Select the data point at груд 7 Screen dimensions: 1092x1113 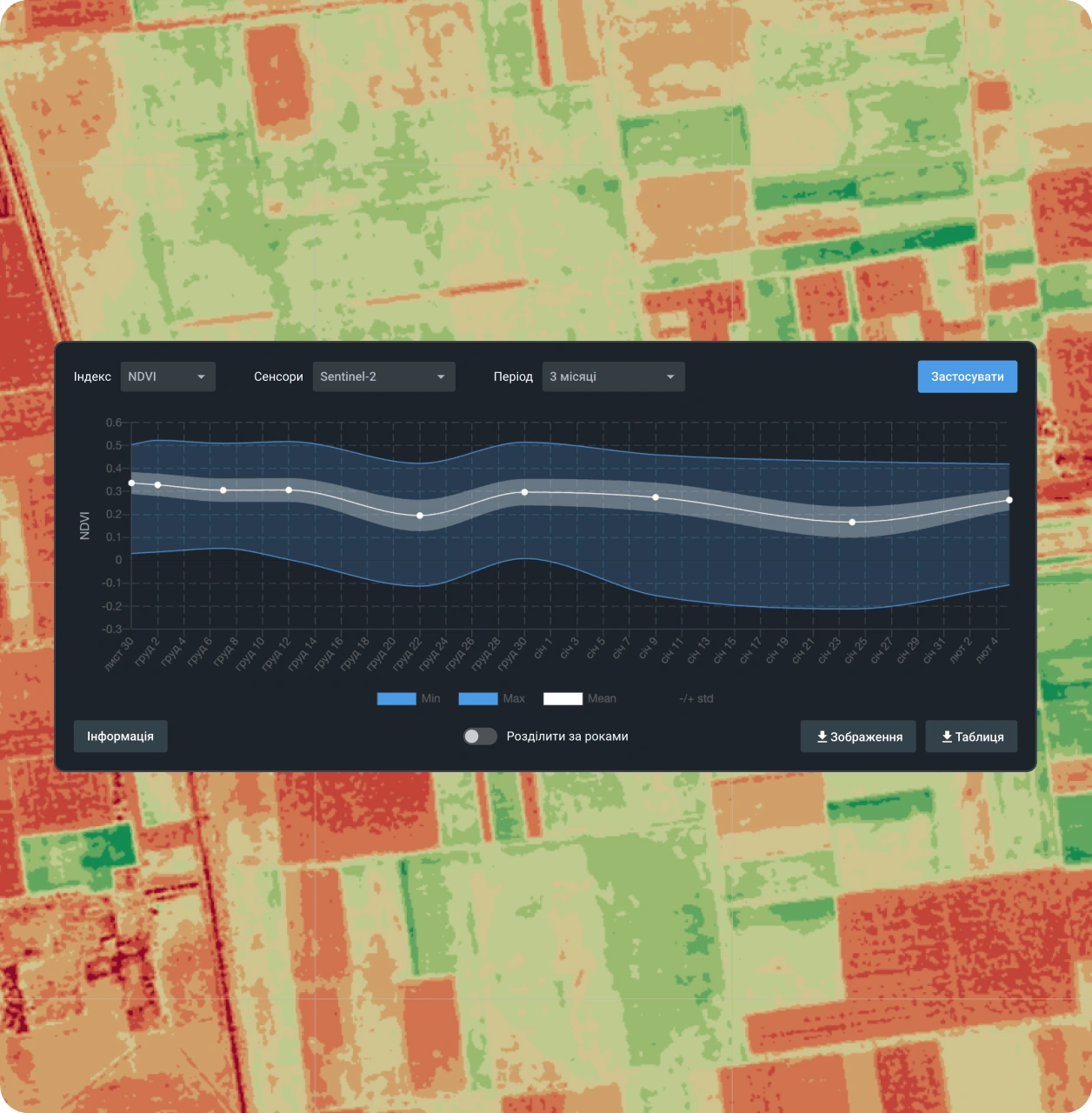point(223,490)
